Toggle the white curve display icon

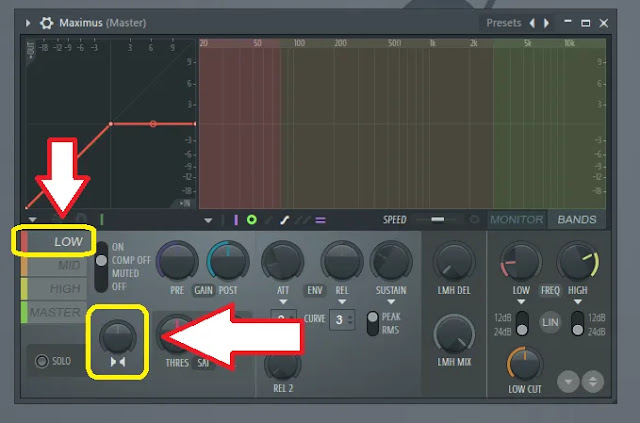click(284, 220)
